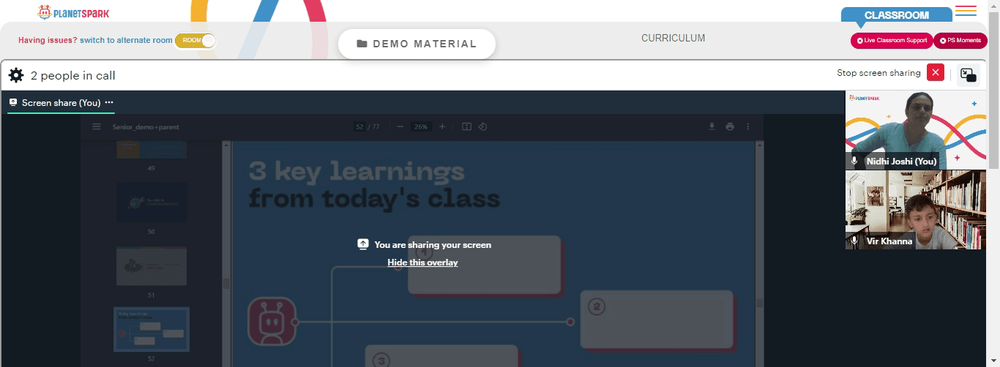Select the Screen share (You) tab

pos(61,103)
